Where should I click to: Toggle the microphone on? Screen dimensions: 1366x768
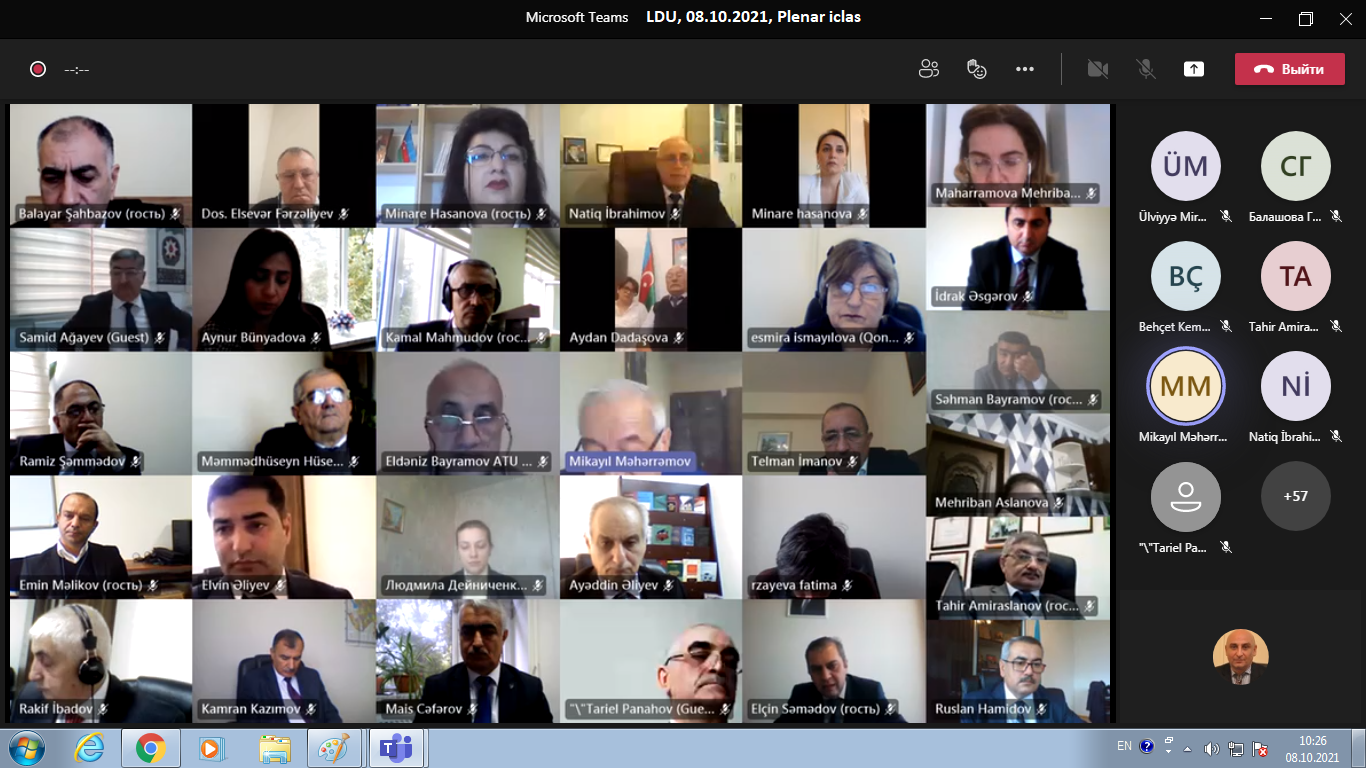coord(1146,69)
